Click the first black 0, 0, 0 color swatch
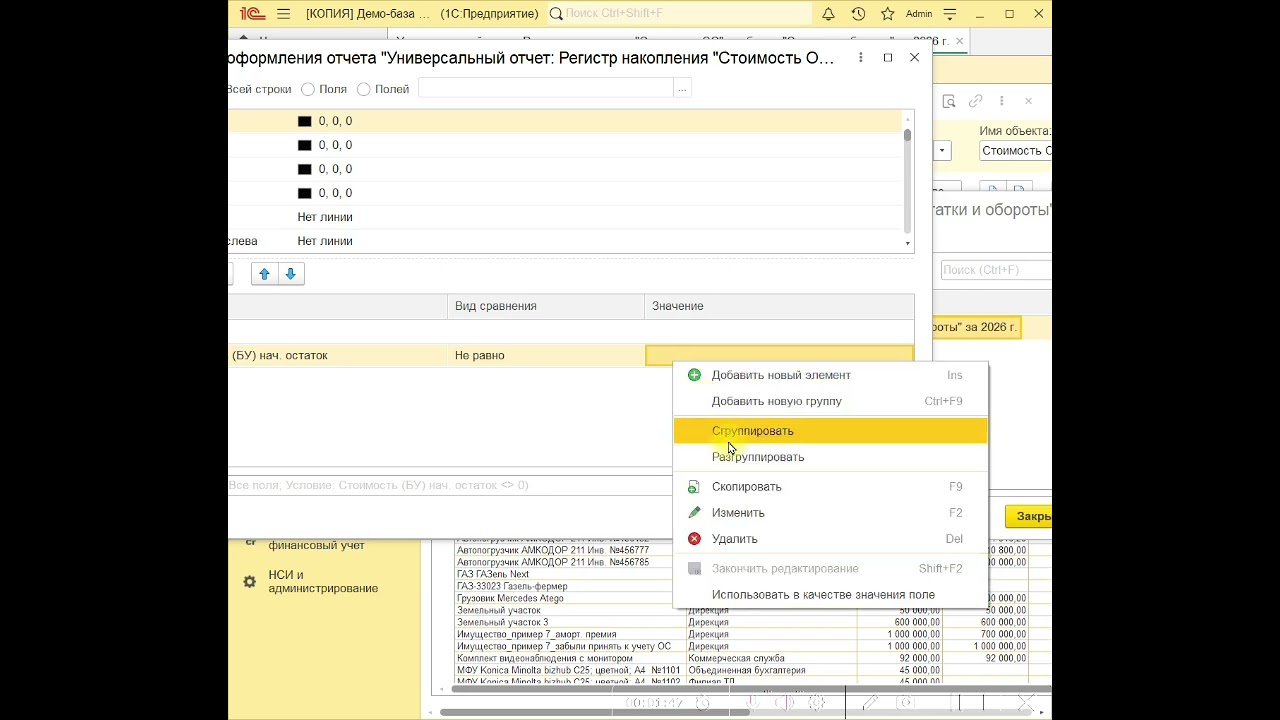The image size is (1280, 720). click(305, 121)
